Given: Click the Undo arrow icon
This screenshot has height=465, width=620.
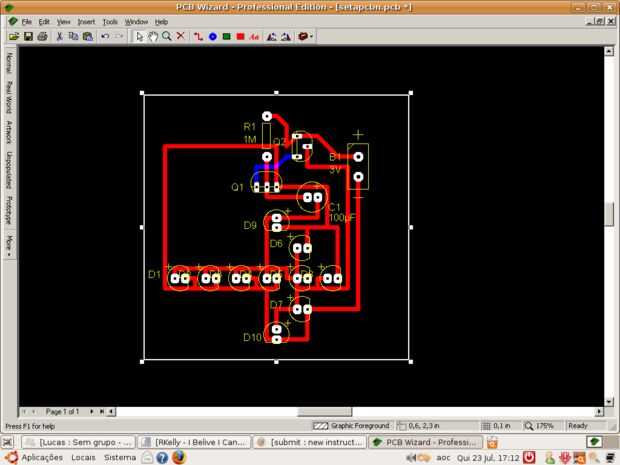Looking at the screenshot, I should (x=105, y=37).
